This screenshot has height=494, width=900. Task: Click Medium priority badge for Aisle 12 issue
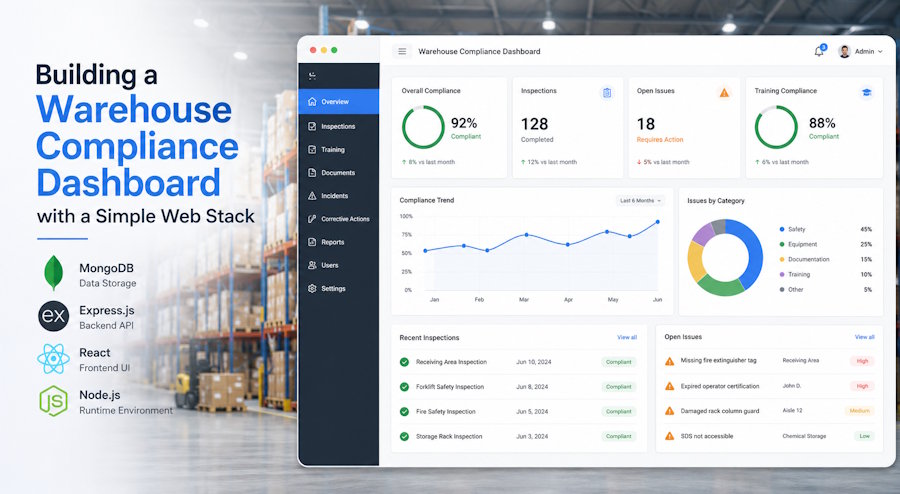point(860,411)
